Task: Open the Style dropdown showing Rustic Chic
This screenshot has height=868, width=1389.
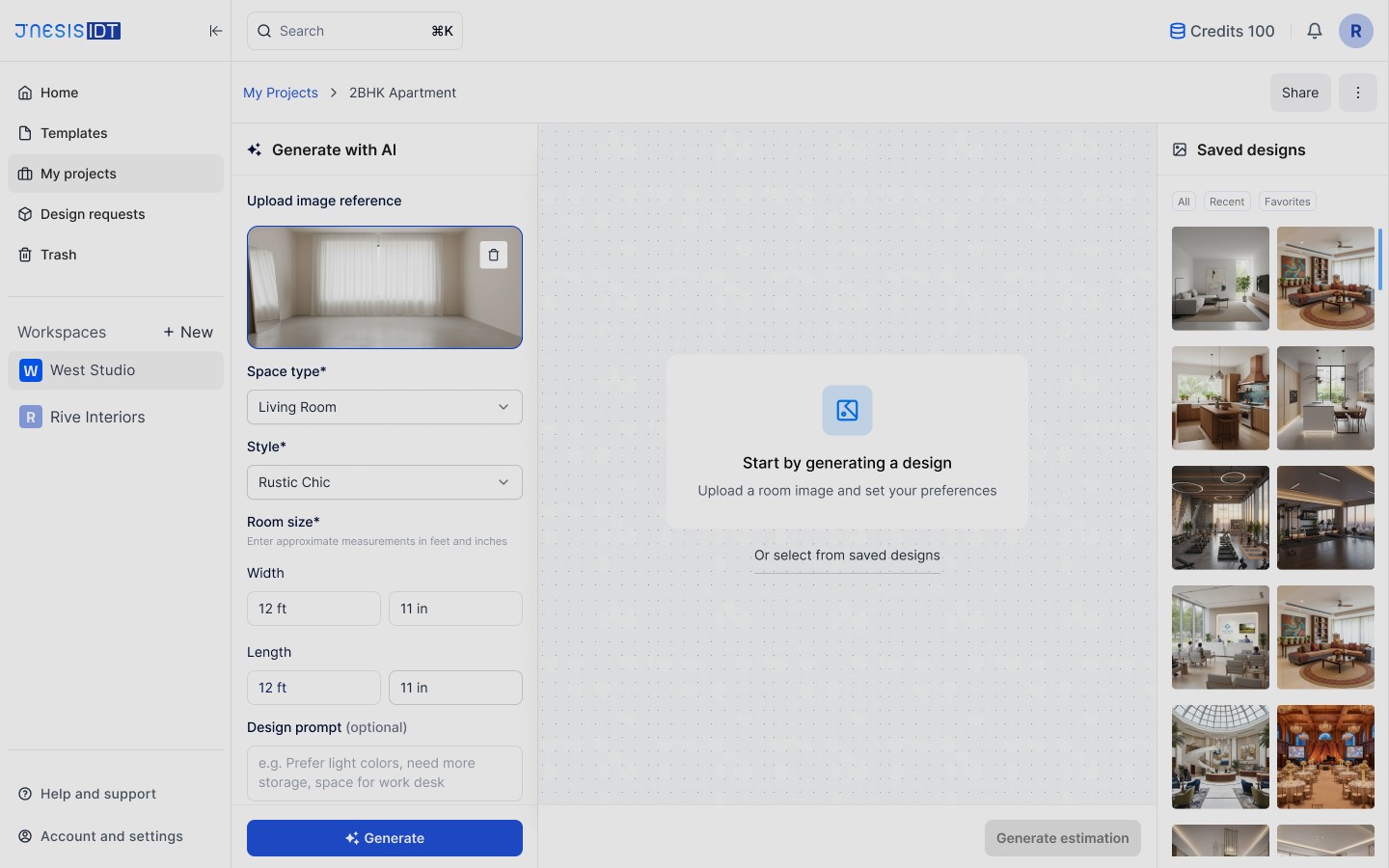Action: [384, 482]
